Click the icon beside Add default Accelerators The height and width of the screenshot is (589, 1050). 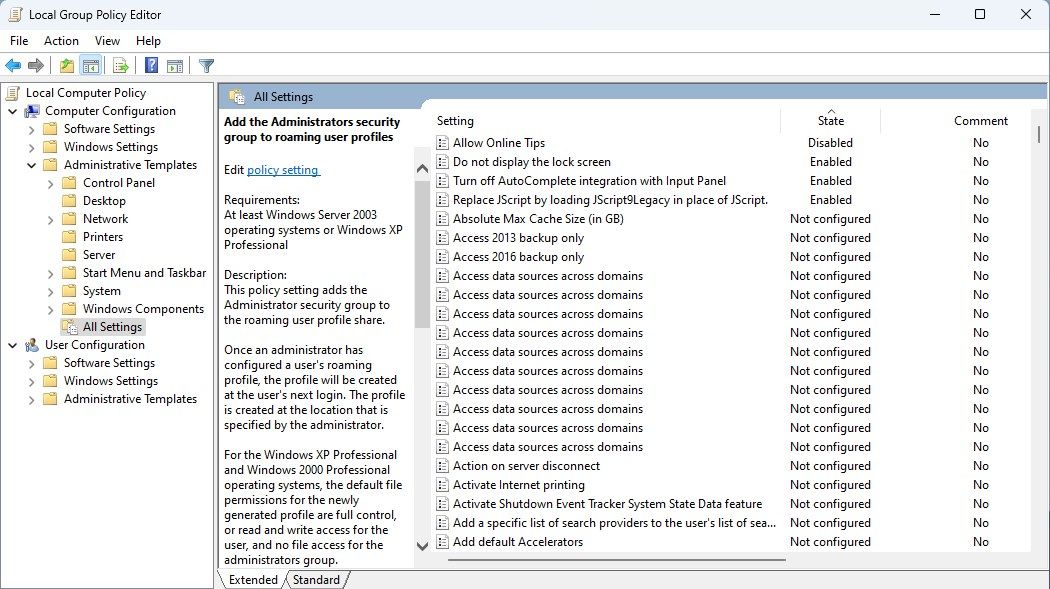[442, 542]
